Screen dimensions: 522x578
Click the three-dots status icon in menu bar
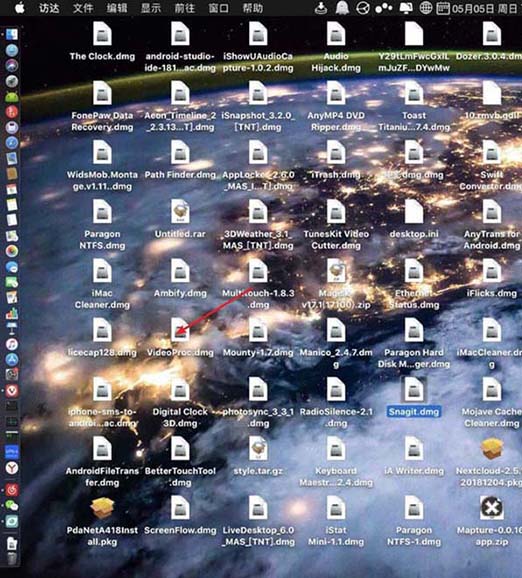tap(383, 8)
